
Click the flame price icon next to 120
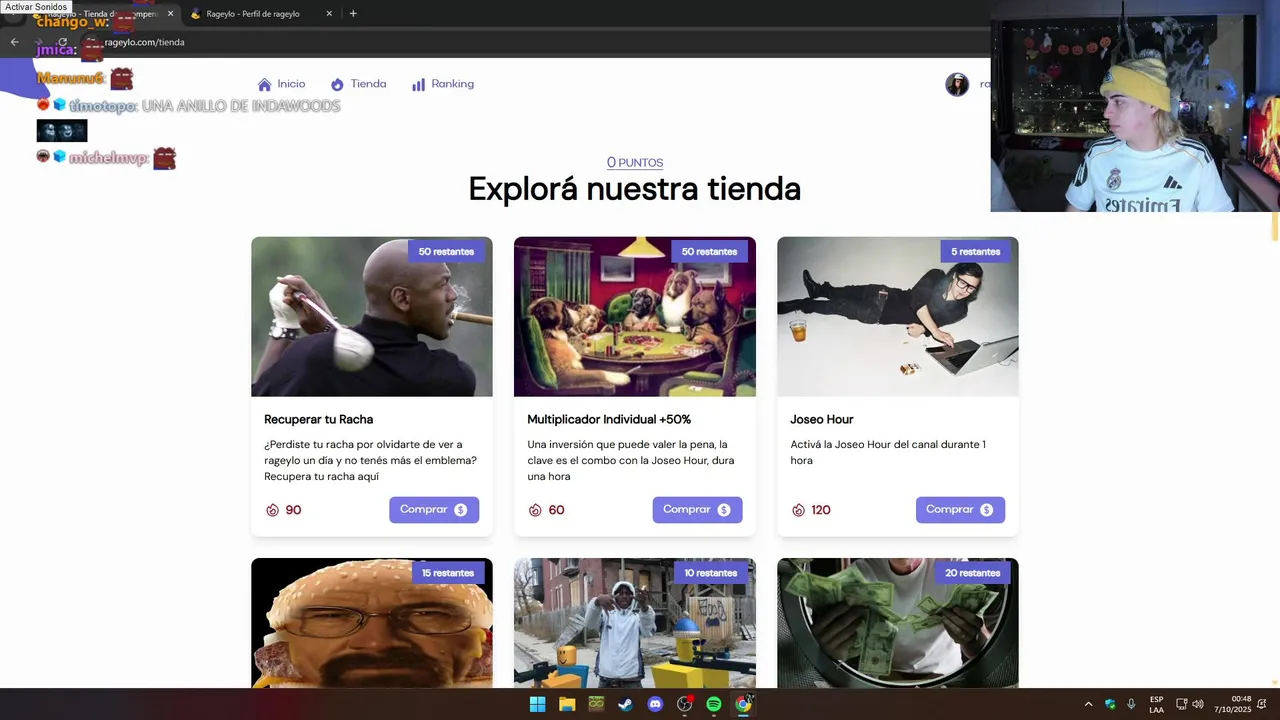(798, 510)
